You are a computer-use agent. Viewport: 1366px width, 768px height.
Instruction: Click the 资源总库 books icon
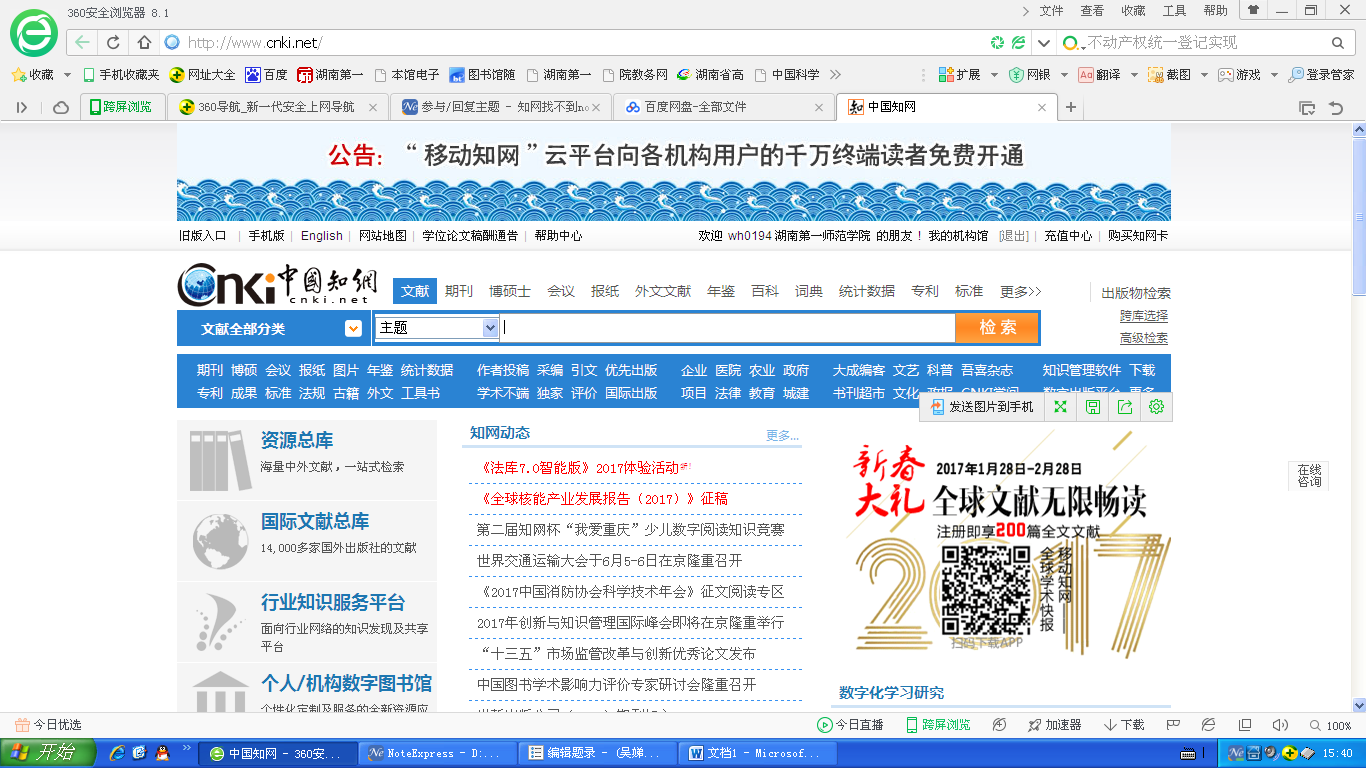click(220, 461)
